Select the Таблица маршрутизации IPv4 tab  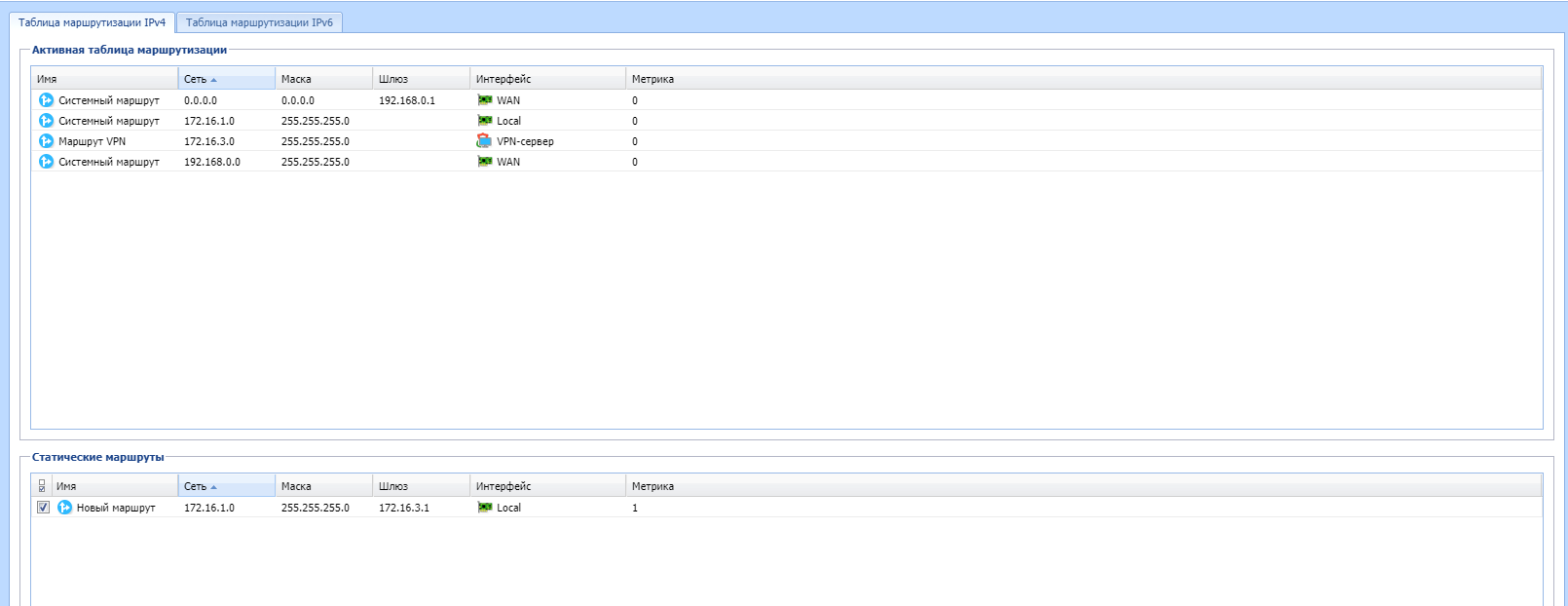click(92, 22)
